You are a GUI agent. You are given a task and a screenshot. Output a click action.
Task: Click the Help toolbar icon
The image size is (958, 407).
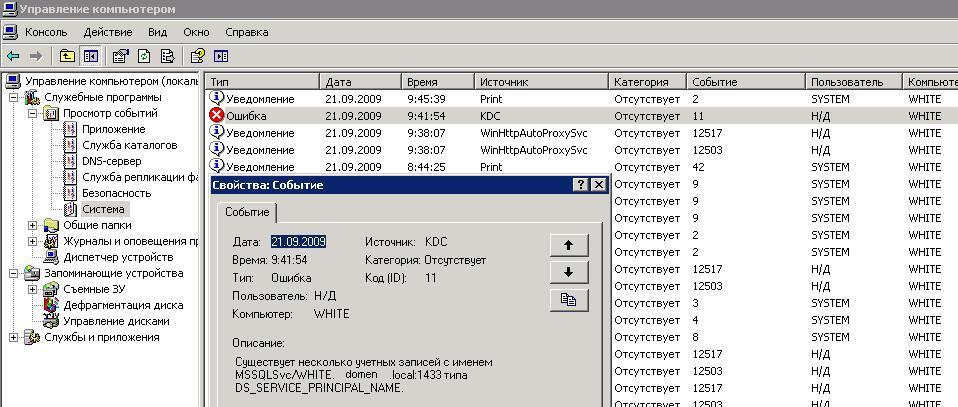click(x=197, y=56)
